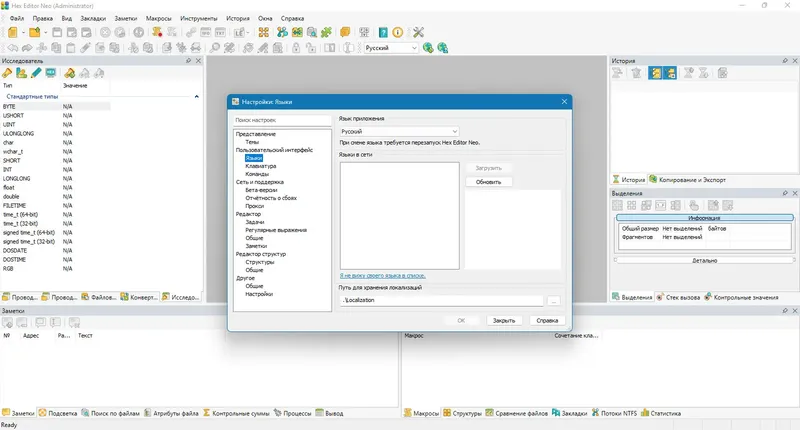Click link Я не вижу своего языка
This screenshot has height=430, width=800.
point(383,275)
